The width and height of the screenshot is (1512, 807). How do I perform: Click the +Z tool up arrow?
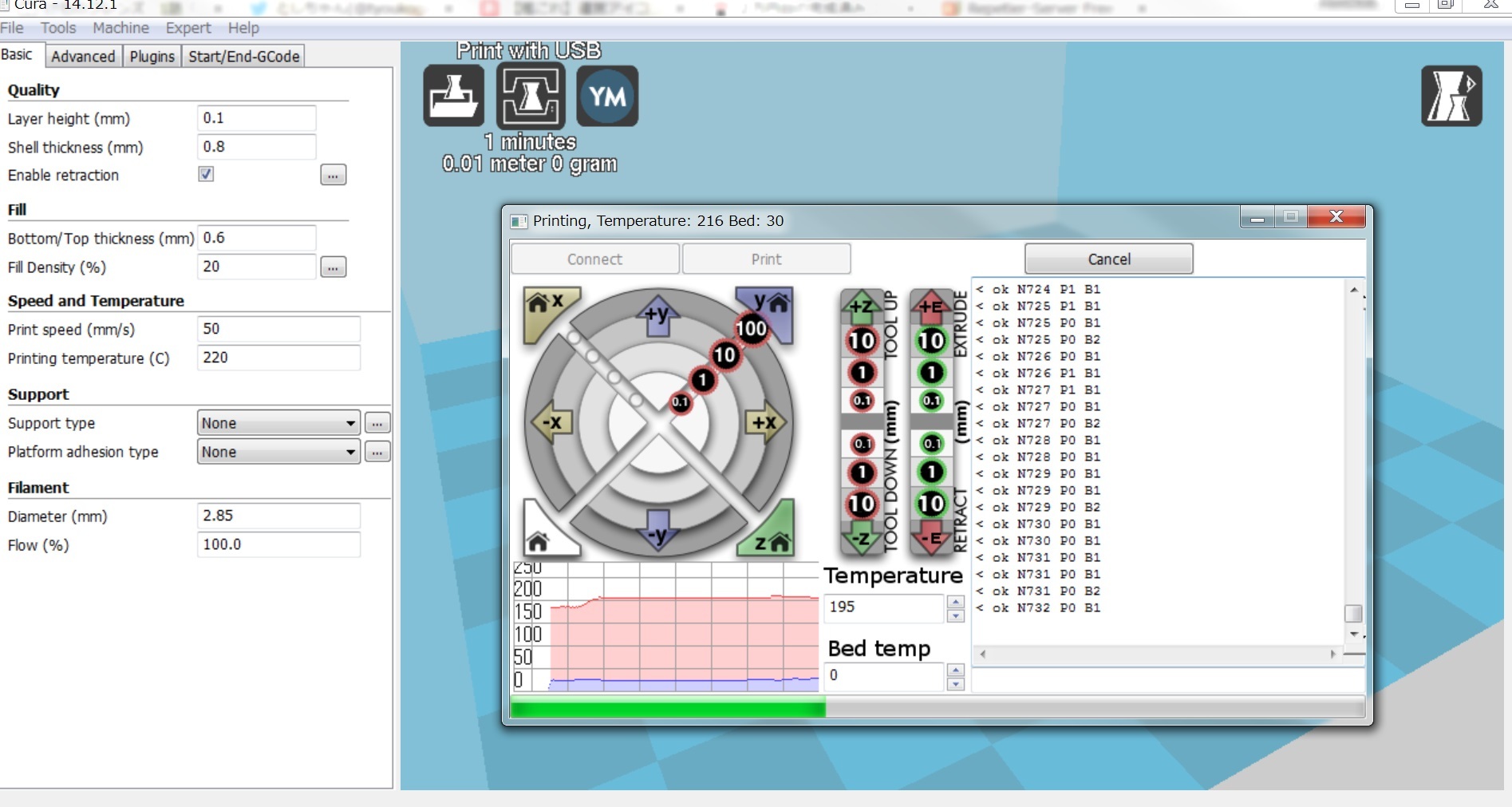pos(862,306)
